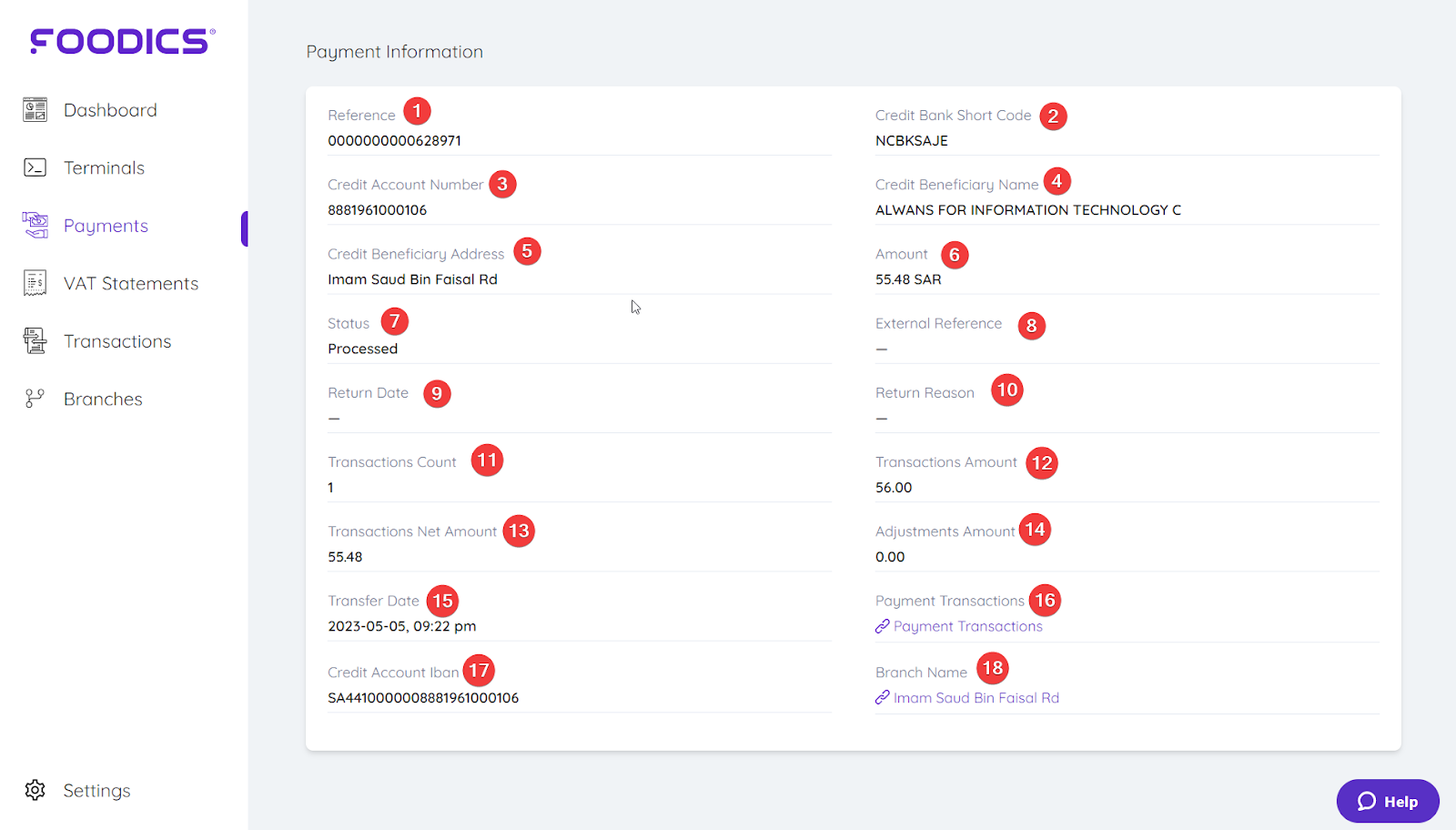
Task: Click the red marker numbered 12
Action: point(1042,463)
